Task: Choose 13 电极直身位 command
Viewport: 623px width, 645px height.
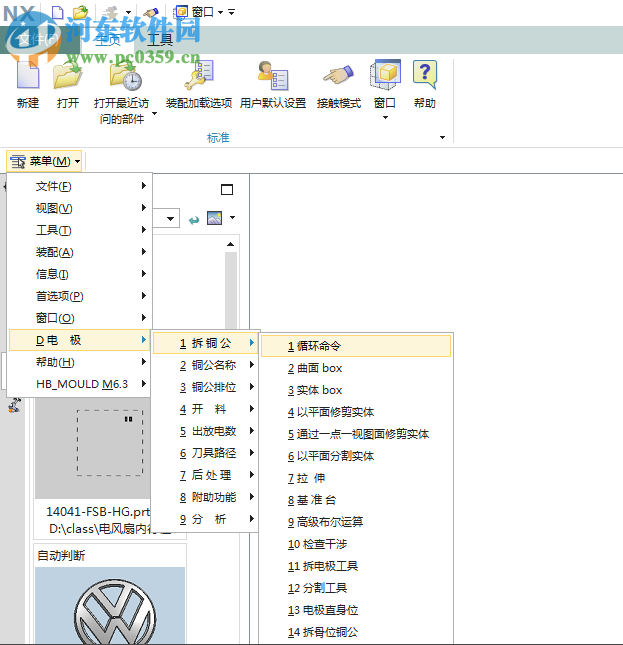Action: 356,610
